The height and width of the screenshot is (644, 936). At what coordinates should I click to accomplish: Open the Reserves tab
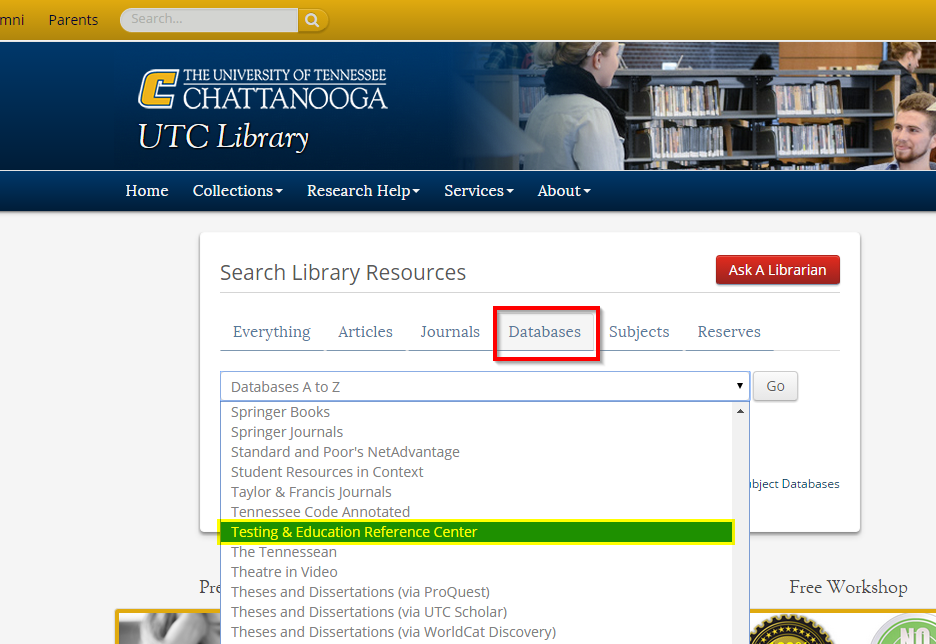[729, 332]
